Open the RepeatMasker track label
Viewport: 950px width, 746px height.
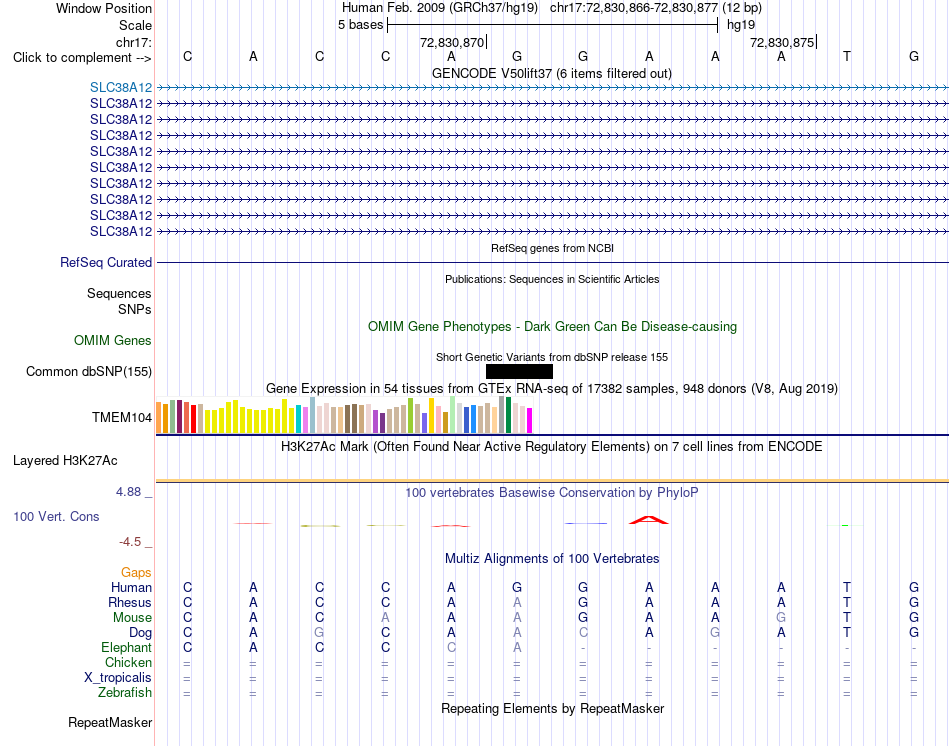pos(110,722)
